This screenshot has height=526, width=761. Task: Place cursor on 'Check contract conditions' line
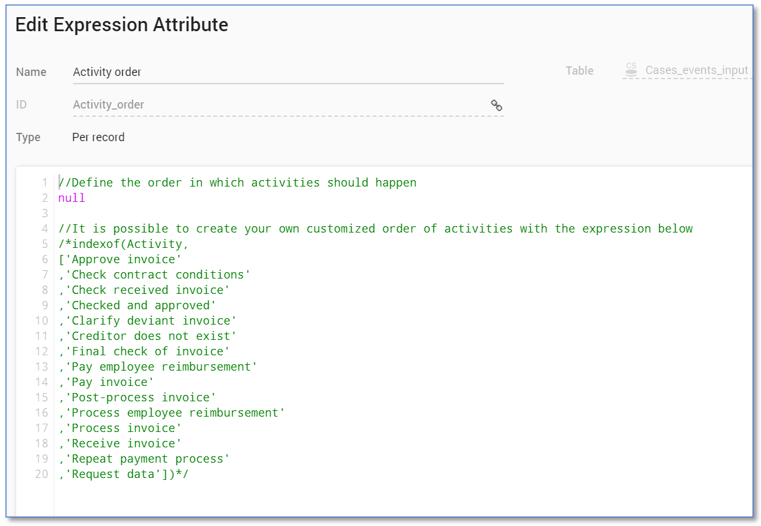[155, 275]
